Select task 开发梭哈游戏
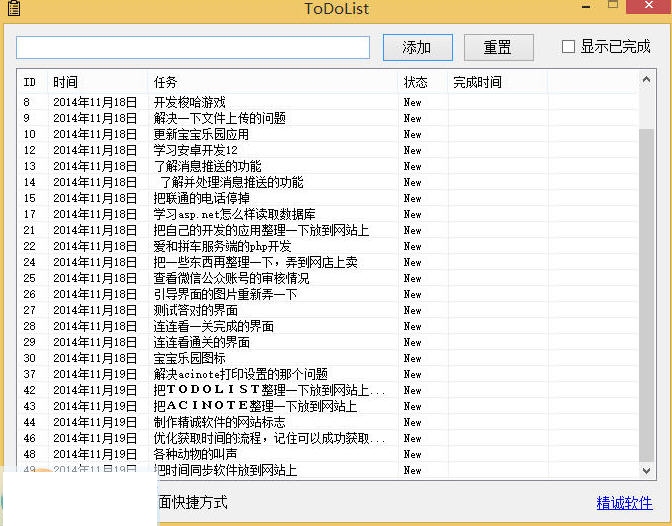The image size is (672, 526). pyautogui.click(x=189, y=102)
